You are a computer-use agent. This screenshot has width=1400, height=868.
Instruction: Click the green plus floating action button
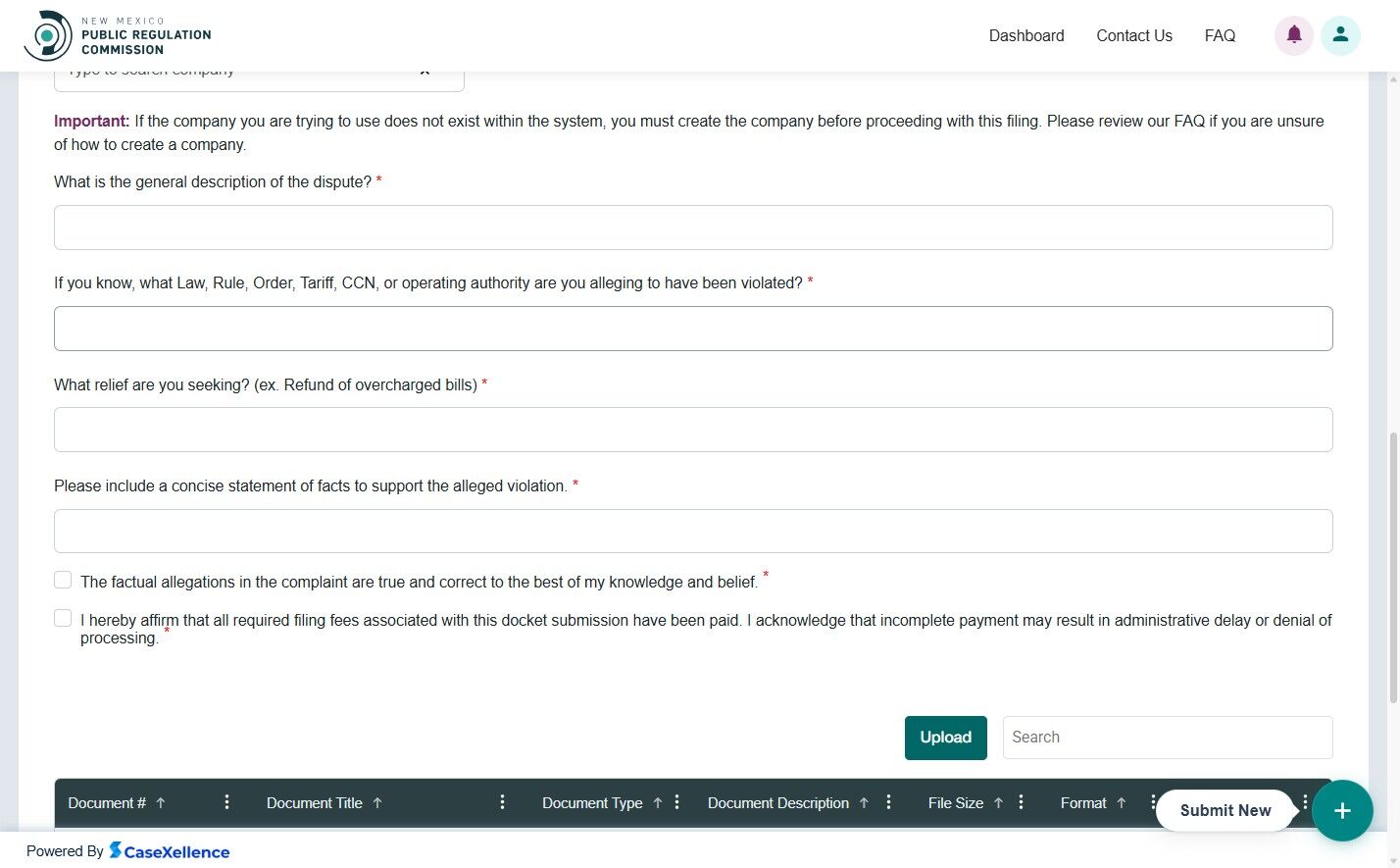[x=1342, y=810]
